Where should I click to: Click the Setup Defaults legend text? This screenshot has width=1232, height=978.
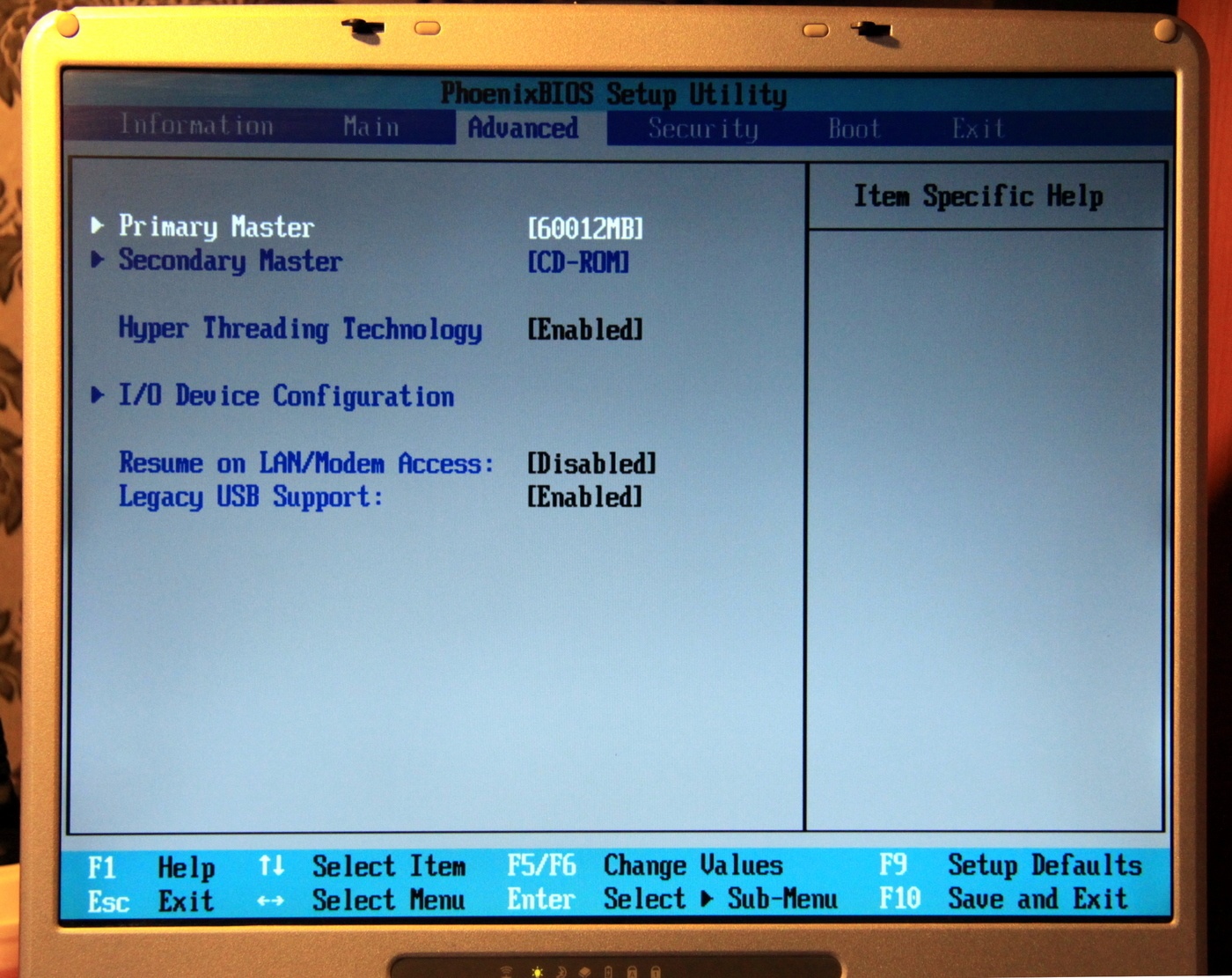click(x=1045, y=865)
